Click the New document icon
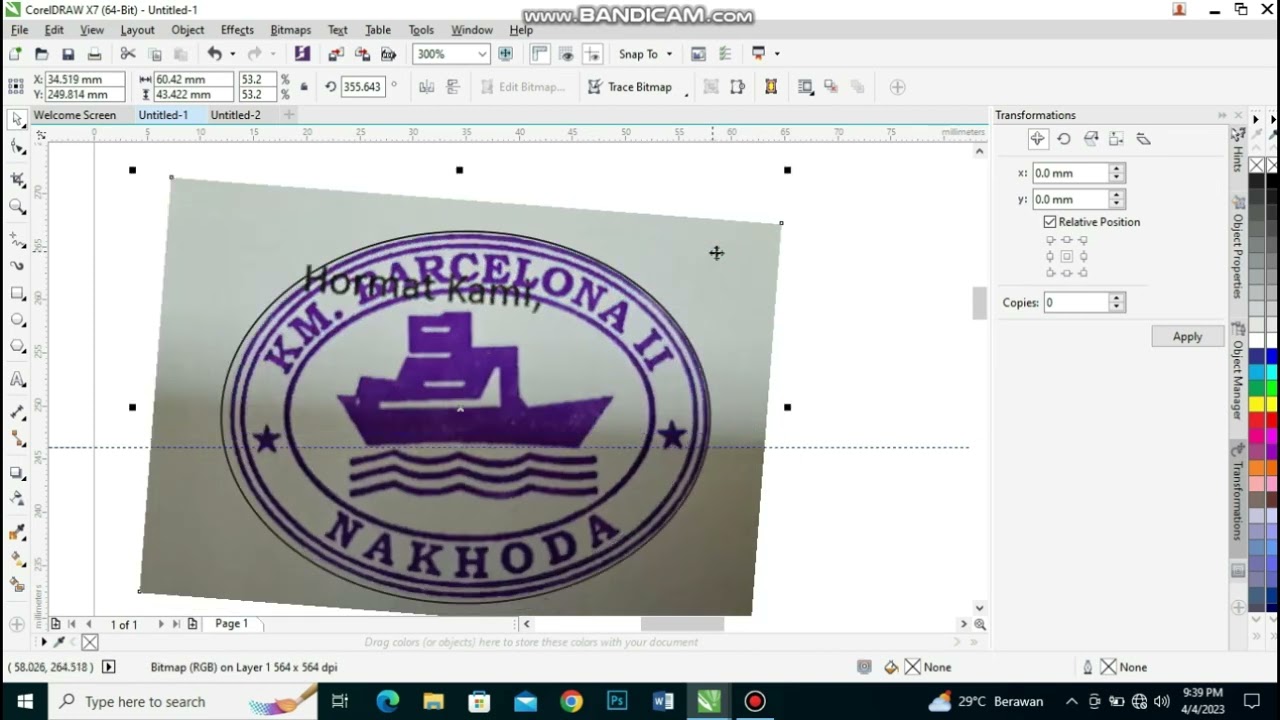Image resolution: width=1280 pixels, height=720 pixels. pos(15,54)
